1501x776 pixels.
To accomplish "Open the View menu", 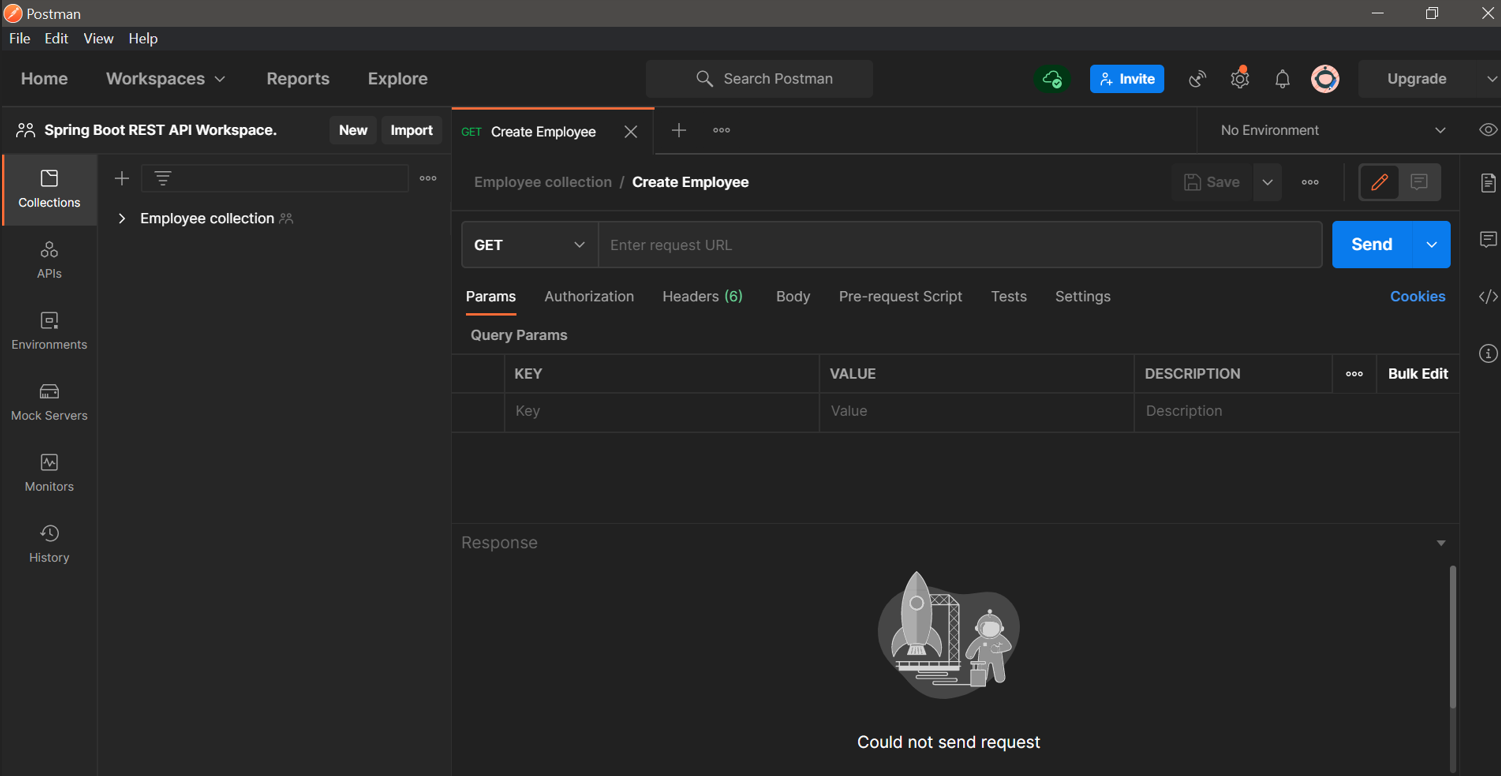I will pos(98,38).
